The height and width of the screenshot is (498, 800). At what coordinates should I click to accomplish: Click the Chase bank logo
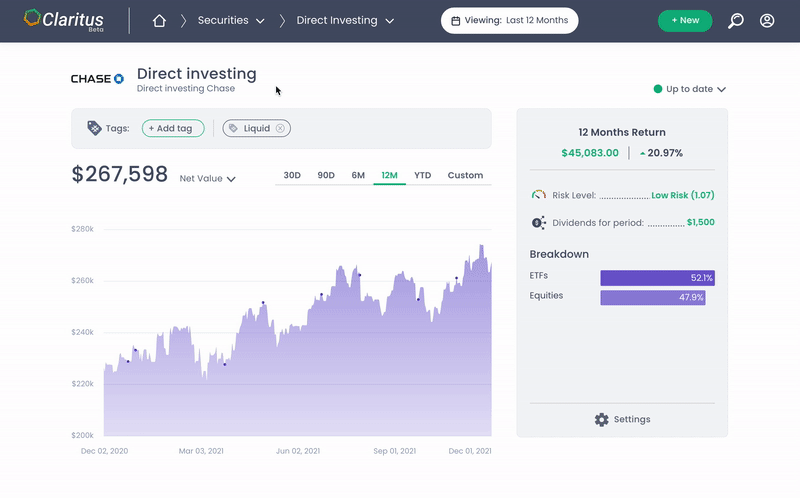click(97, 78)
